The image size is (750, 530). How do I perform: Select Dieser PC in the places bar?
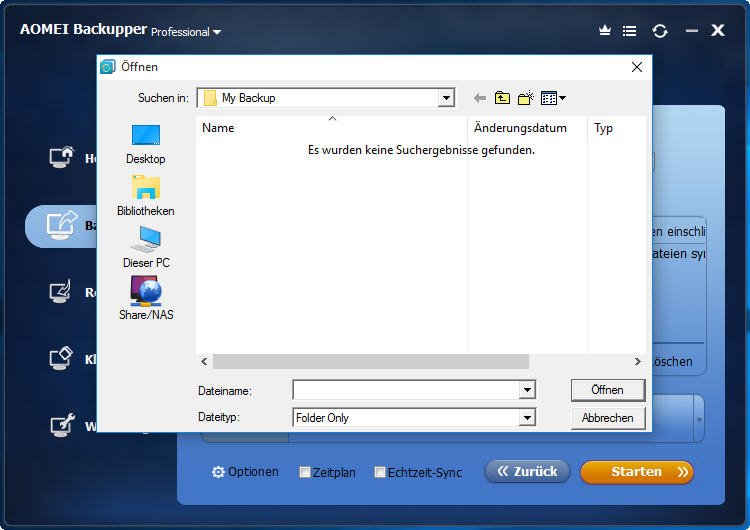(x=145, y=248)
